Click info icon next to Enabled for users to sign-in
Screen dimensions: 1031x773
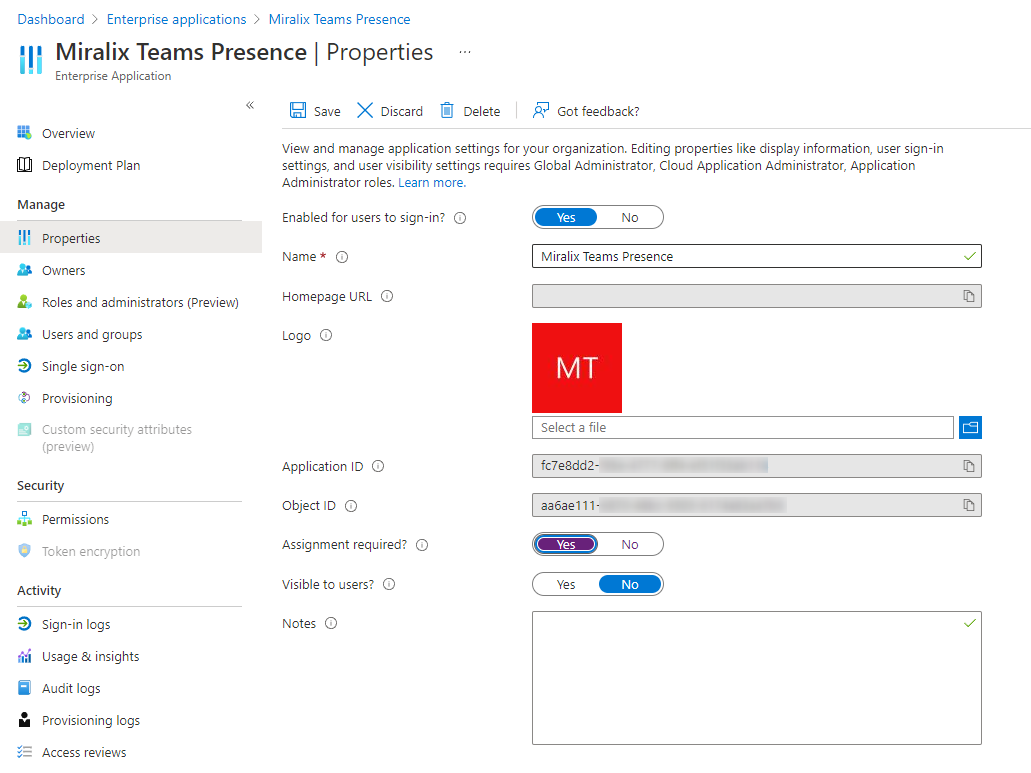point(460,218)
